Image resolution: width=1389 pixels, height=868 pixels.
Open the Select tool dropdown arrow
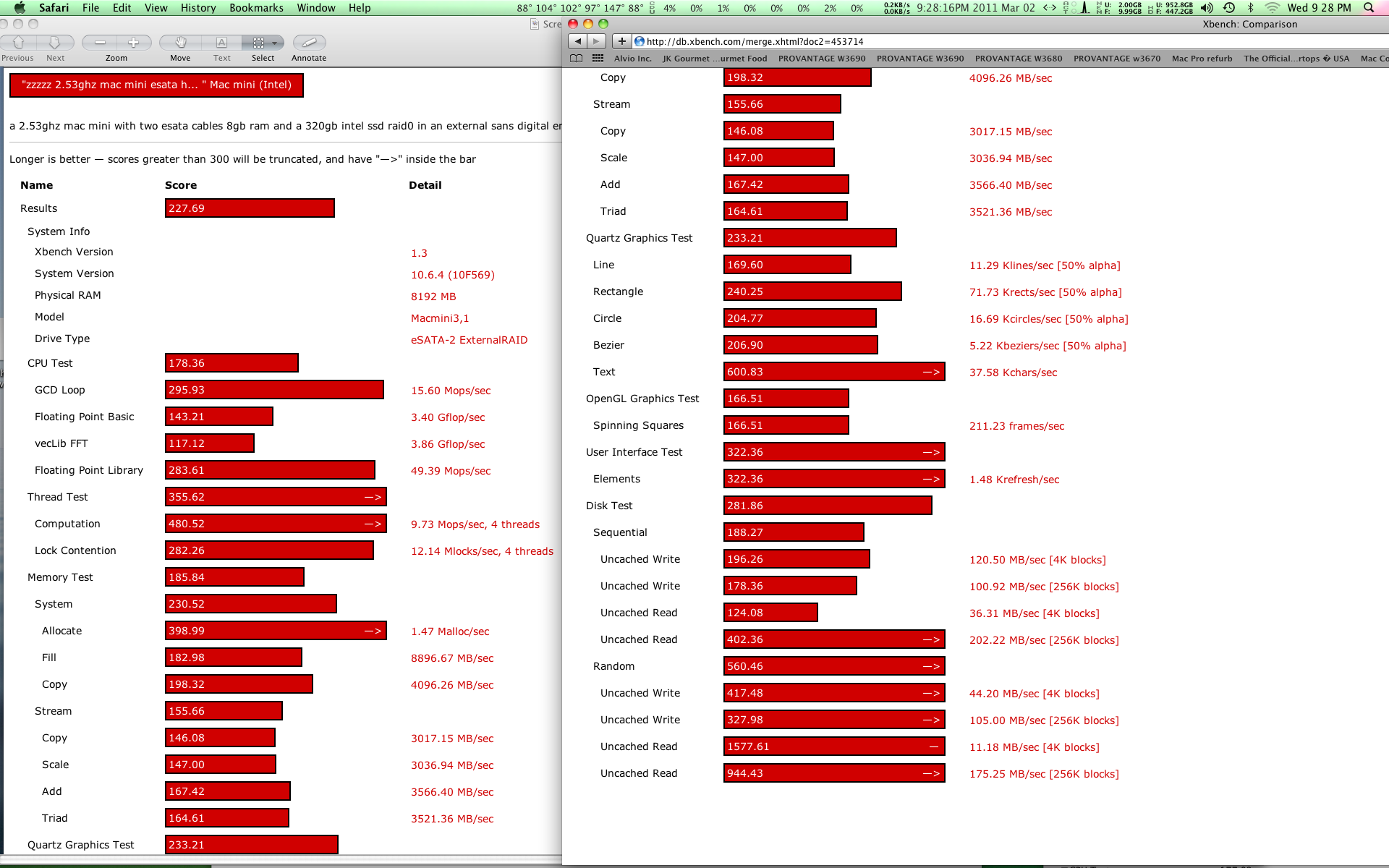pos(275,43)
